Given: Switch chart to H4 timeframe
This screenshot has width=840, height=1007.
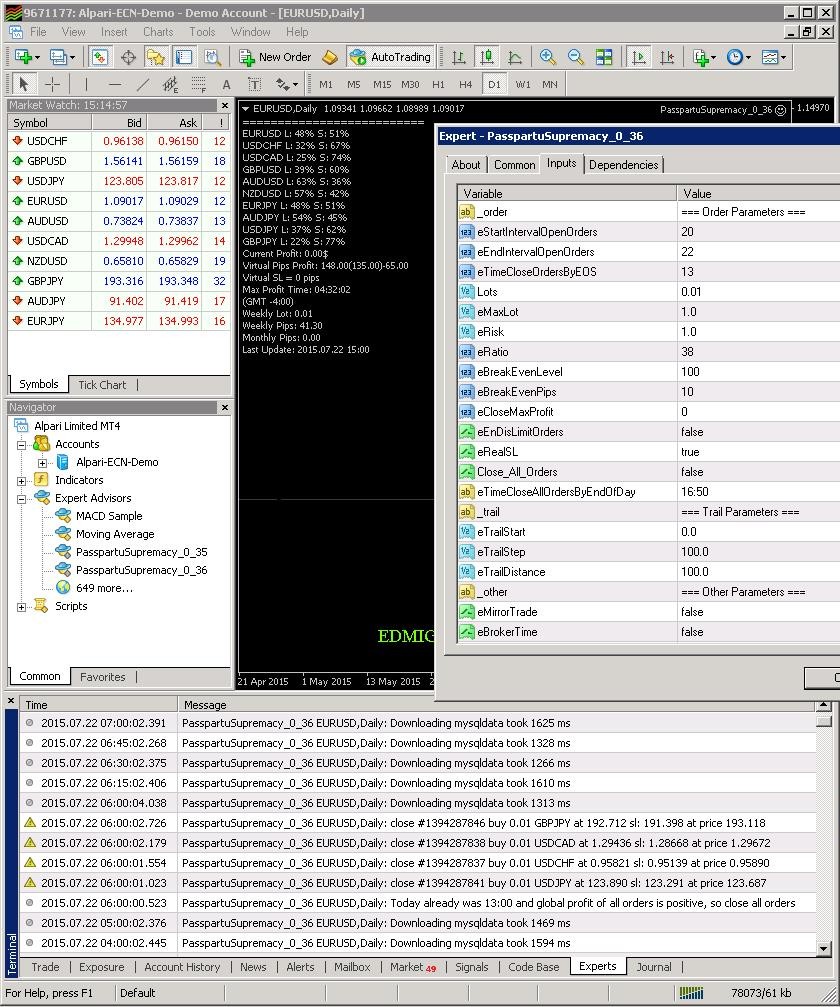Looking at the screenshot, I should [466, 84].
